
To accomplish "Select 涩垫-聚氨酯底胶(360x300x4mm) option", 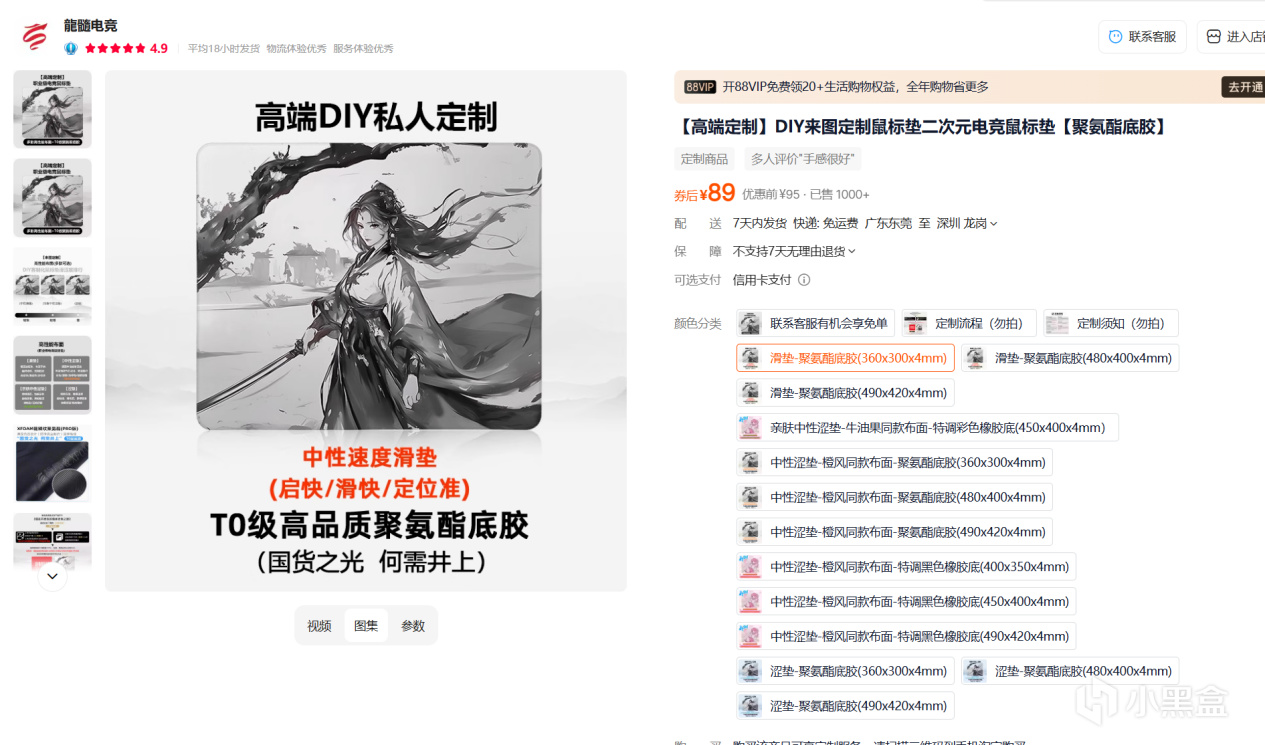I will [845, 671].
